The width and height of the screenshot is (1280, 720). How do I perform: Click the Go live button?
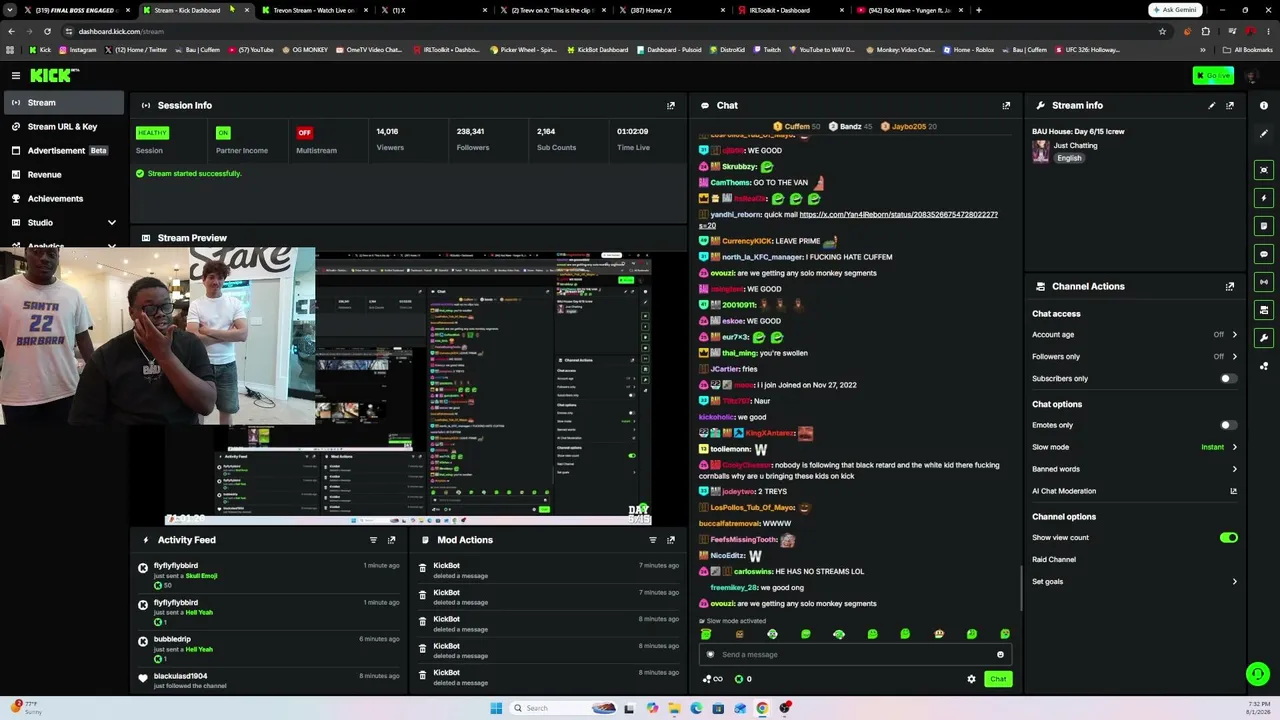(x=1213, y=76)
